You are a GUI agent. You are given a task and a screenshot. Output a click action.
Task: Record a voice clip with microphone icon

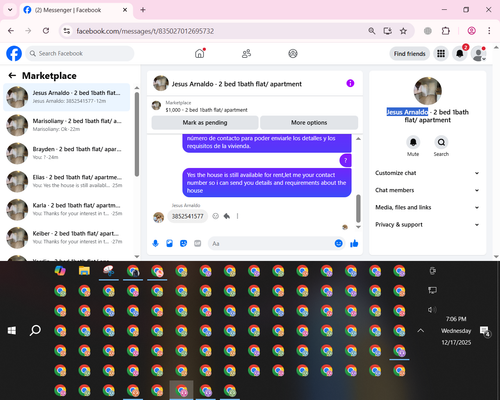coord(155,244)
